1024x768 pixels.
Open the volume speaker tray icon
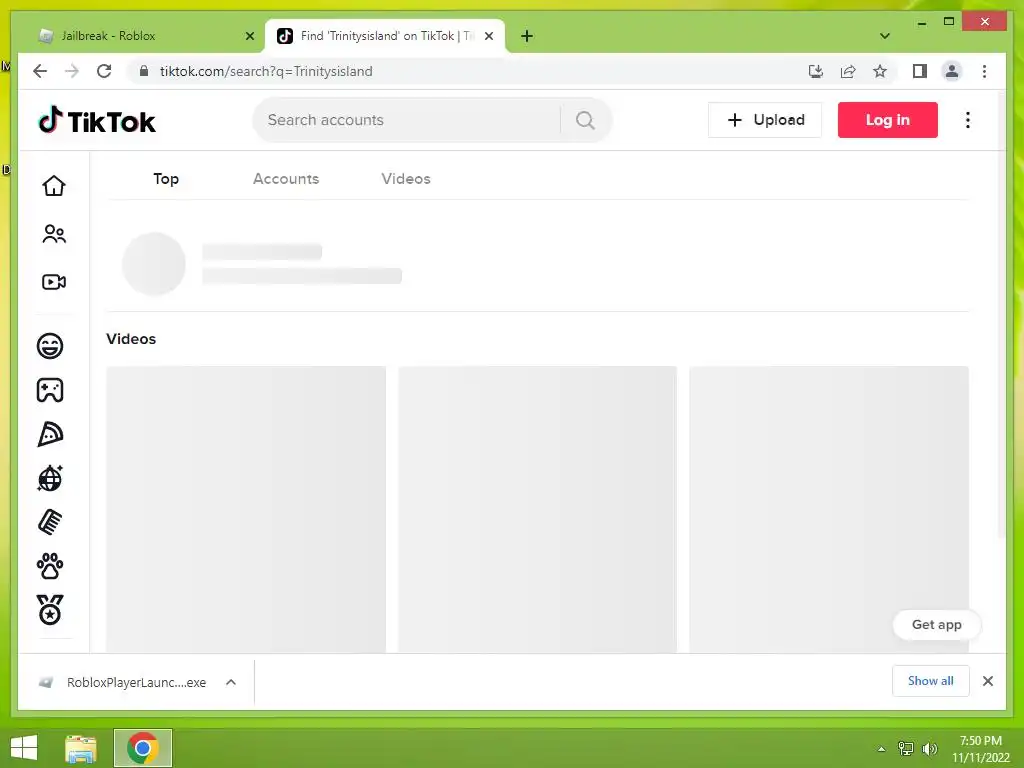(x=930, y=749)
